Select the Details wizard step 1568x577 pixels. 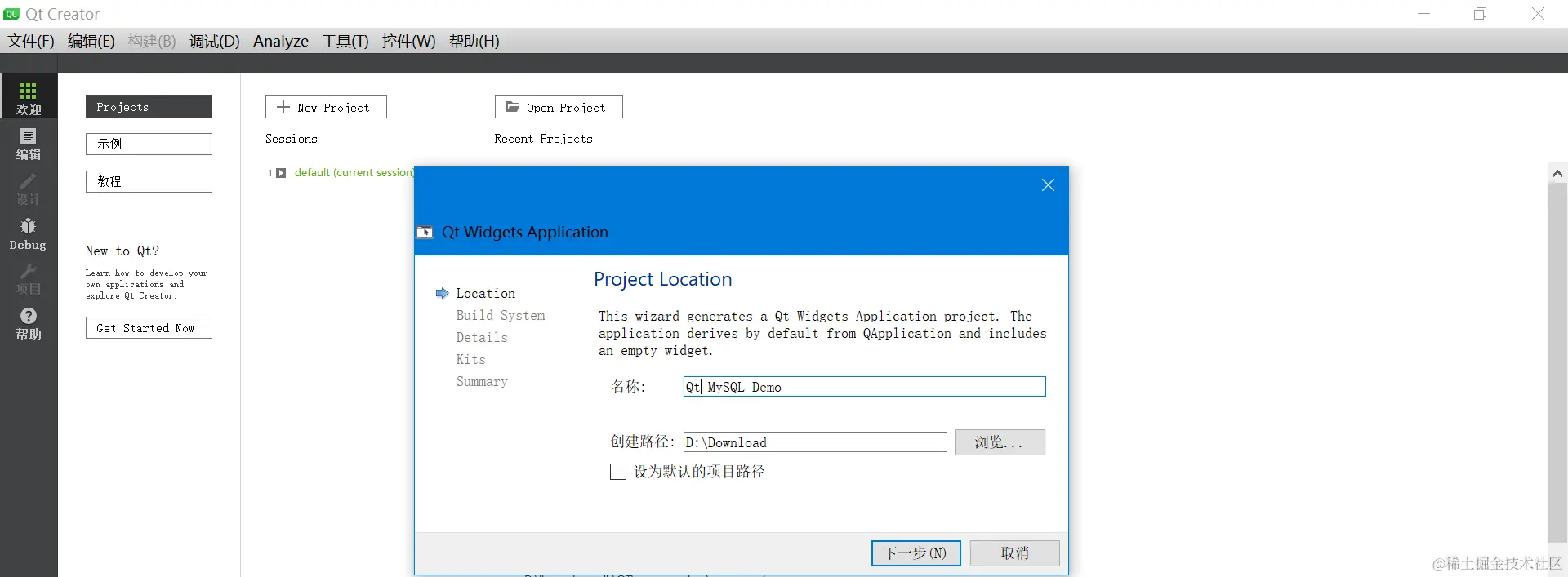pos(482,338)
